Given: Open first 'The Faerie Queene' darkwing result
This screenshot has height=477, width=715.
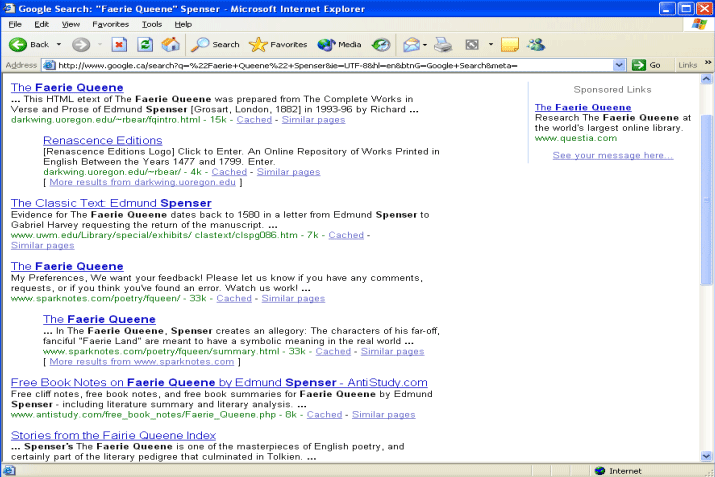Looking at the screenshot, I should [67, 88].
